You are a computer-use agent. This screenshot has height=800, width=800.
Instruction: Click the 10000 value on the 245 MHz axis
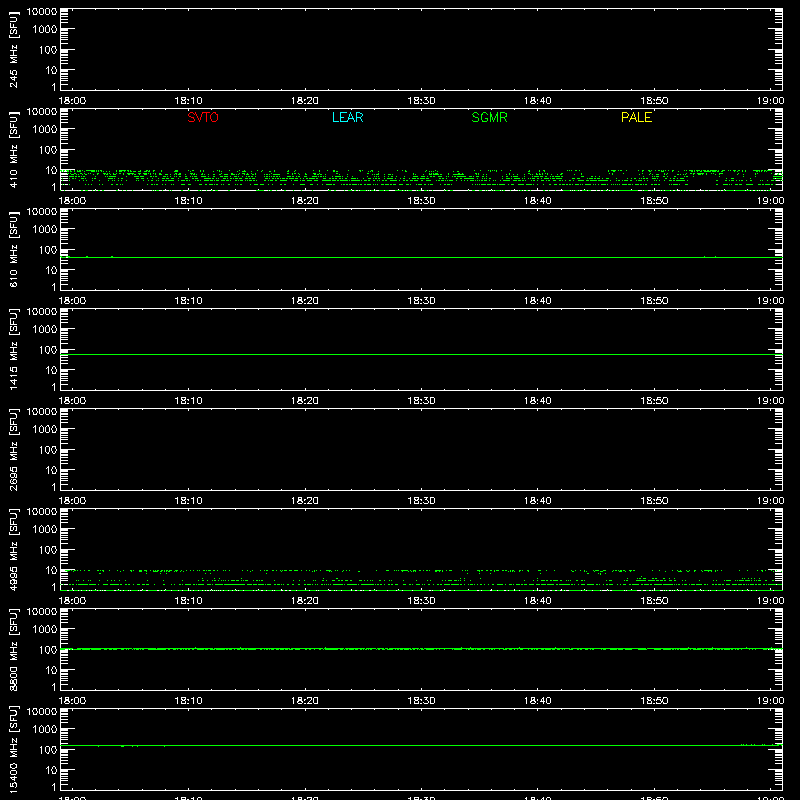42,12
